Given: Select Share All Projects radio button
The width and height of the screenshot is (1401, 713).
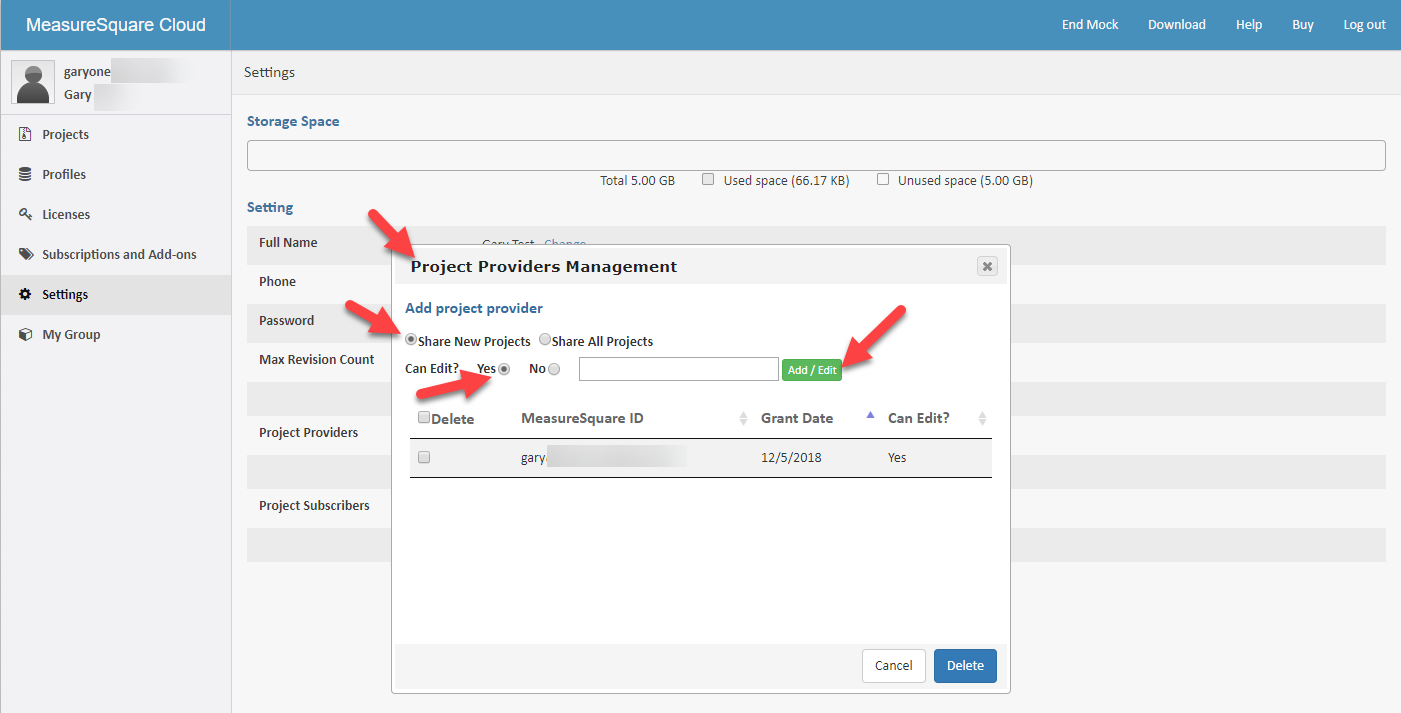Looking at the screenshot, I should pyautogui.click(x=545, y=340).
